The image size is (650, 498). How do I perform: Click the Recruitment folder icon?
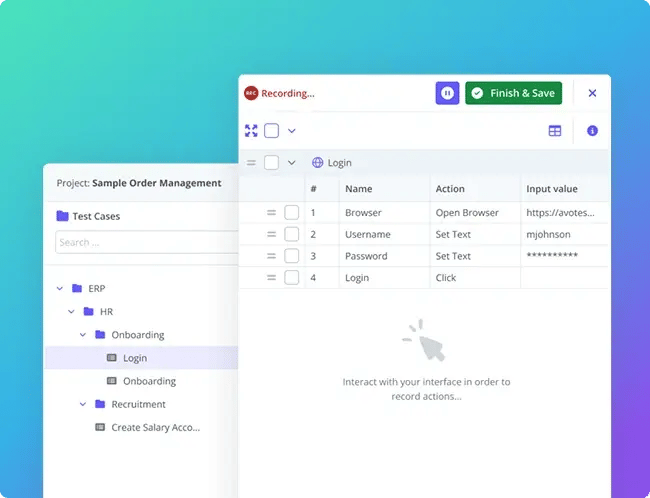click(100, 404)
